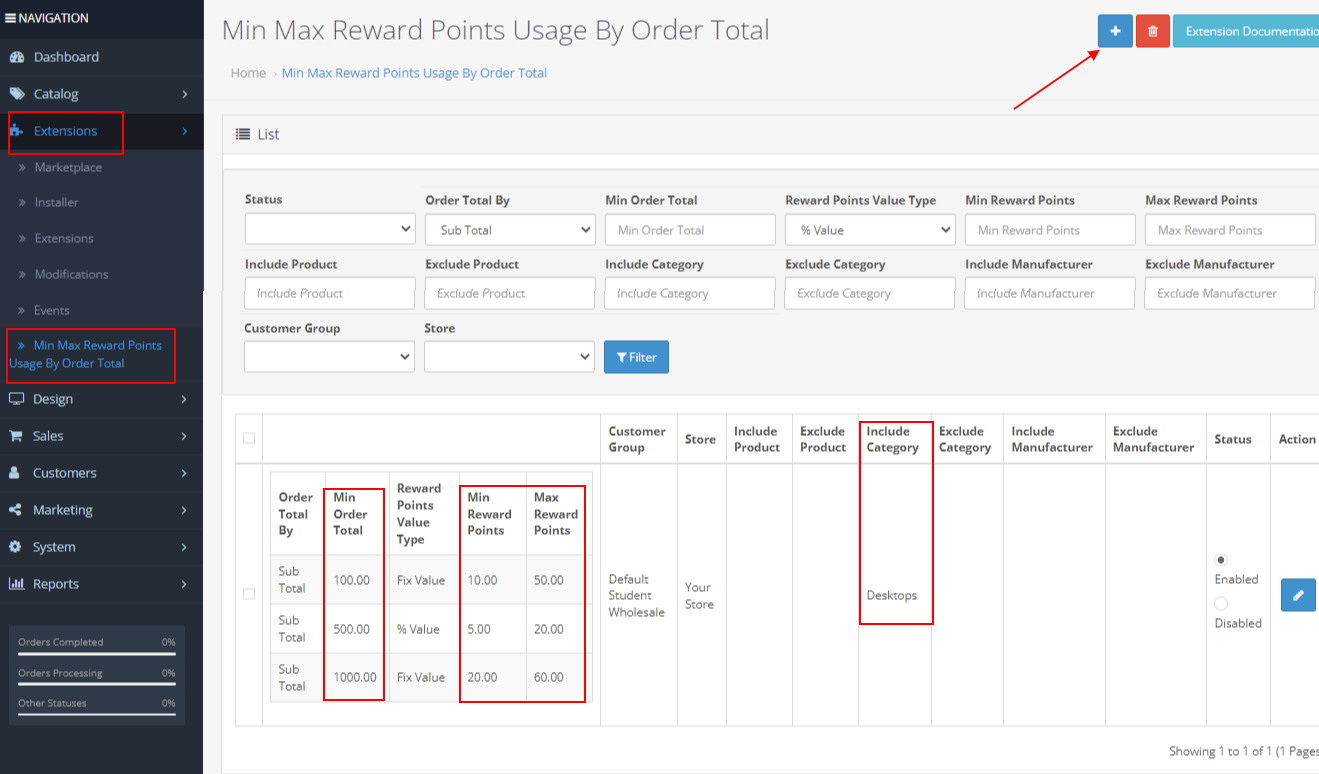The width and height of the screenshot is (1319, 774).
Task: Click the Dashboard gauge icon in sidebar
Action: pos(16,57)
